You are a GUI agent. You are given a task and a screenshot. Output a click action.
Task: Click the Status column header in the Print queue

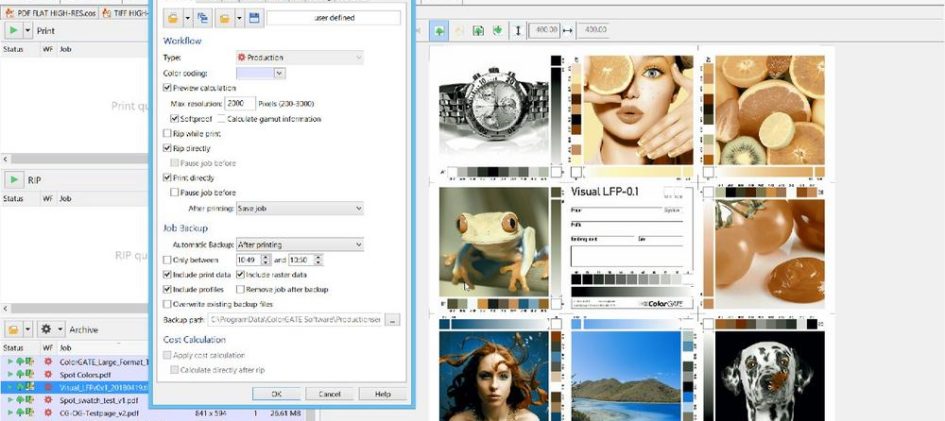(x=13, y=49)
